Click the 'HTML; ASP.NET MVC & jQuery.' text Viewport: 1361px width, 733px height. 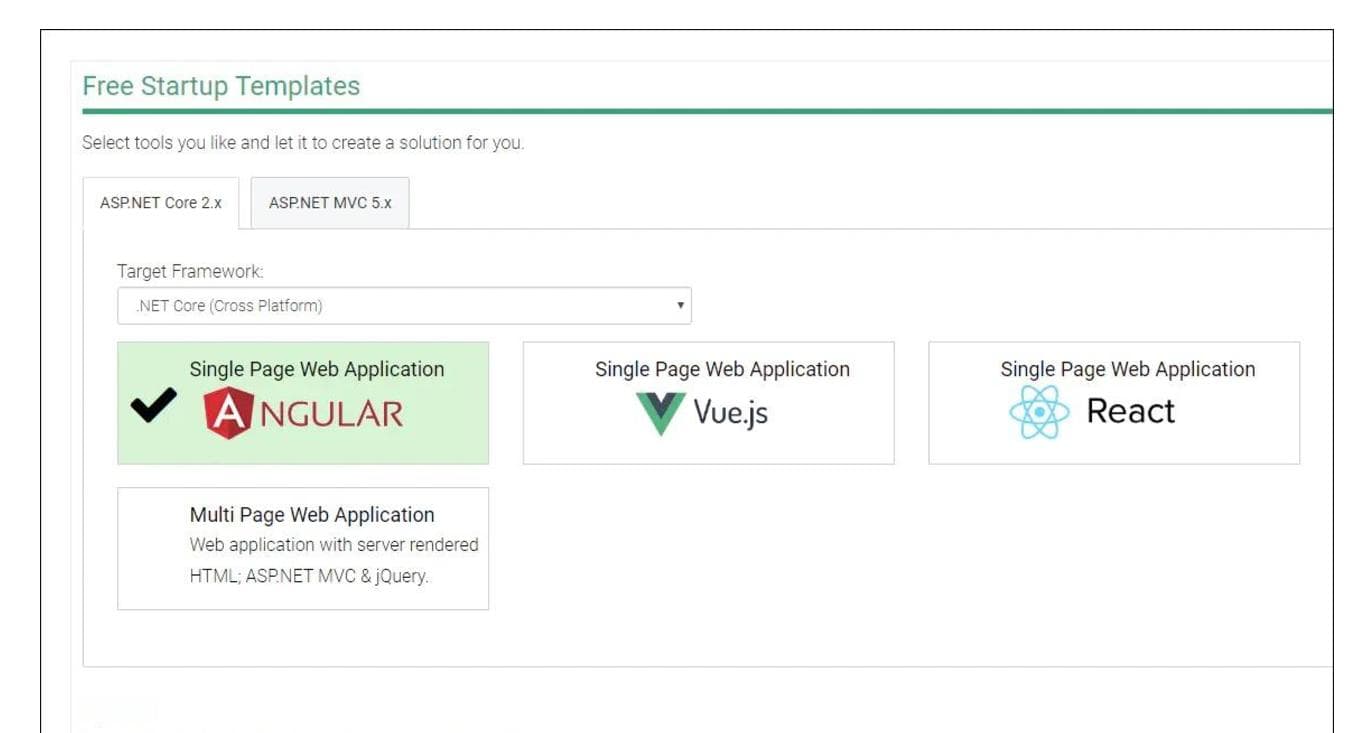click(x=309, y=576)
